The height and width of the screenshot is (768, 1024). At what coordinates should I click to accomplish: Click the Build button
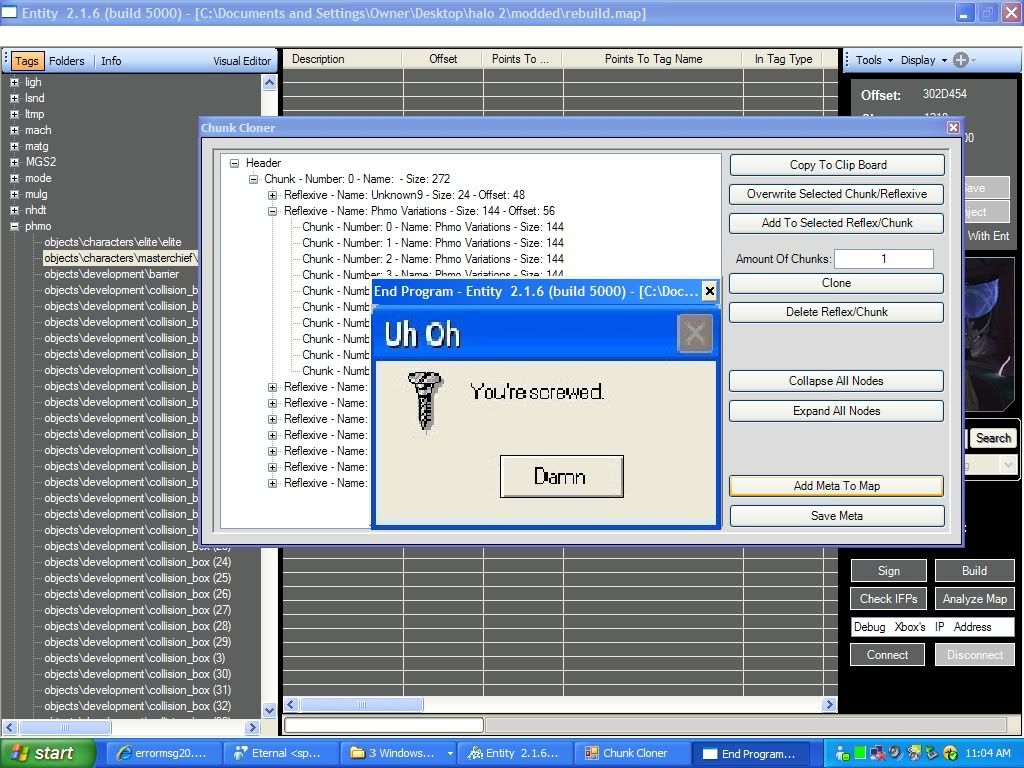[974, 571]
